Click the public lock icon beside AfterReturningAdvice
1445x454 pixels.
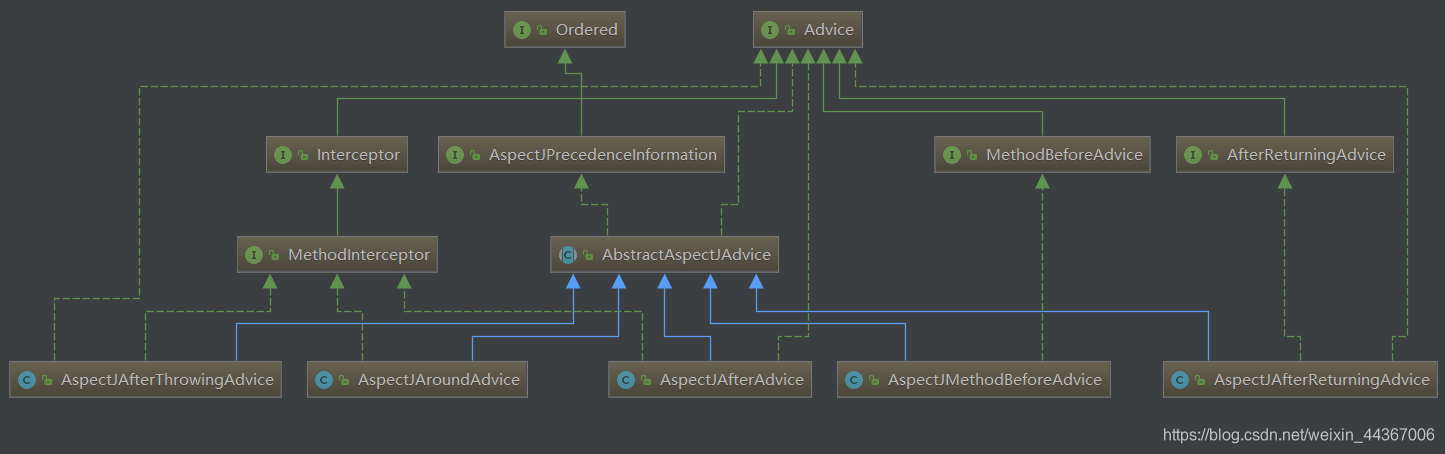tap(1214, 156)
